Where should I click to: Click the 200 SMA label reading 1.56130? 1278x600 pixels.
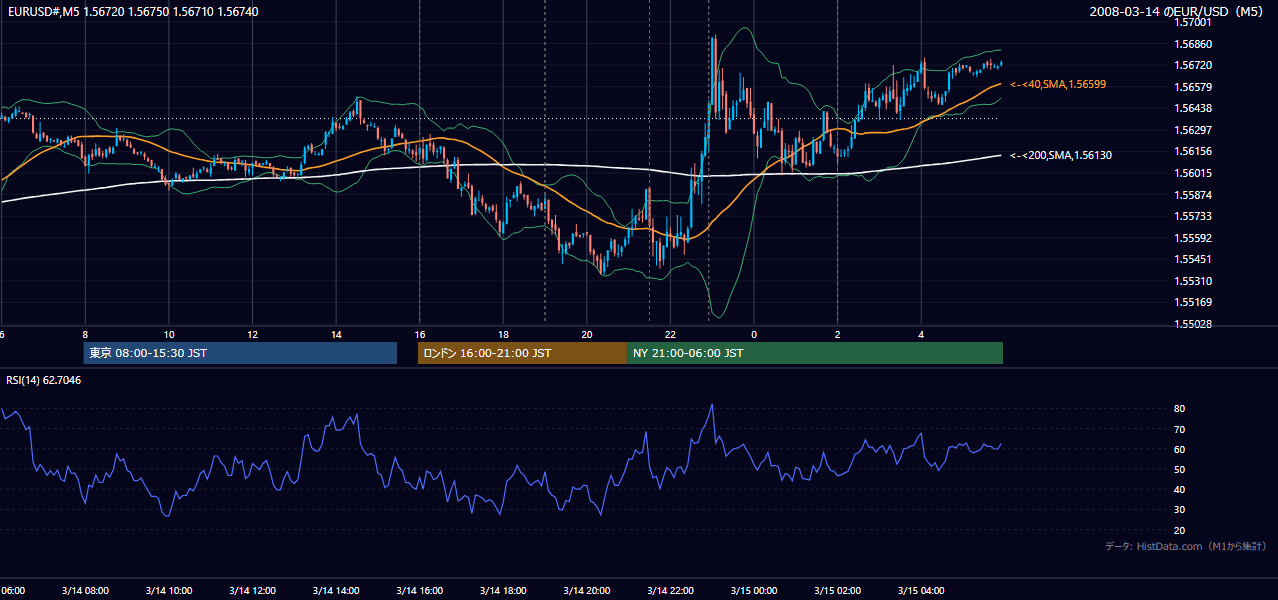[1061, 155]
